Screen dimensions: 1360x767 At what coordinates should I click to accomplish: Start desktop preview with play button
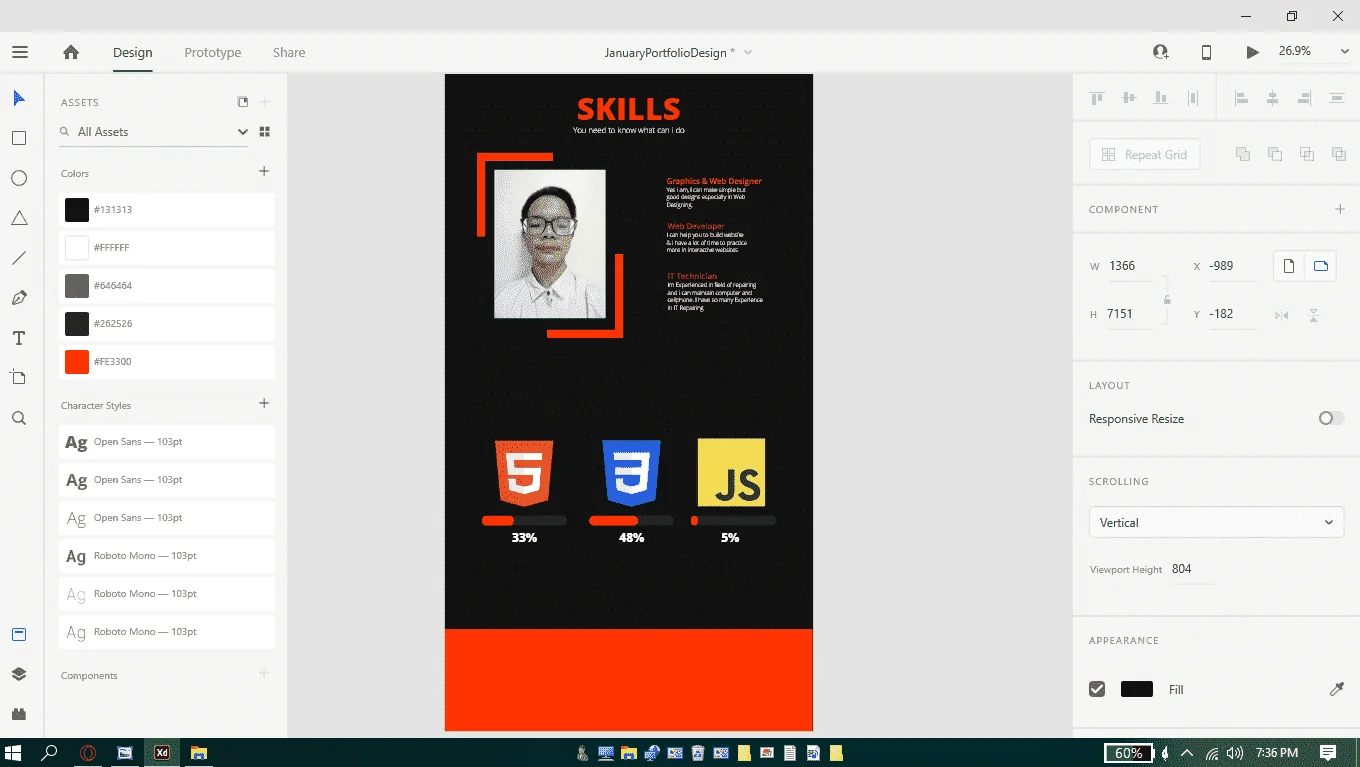(x=1252, y=52)
